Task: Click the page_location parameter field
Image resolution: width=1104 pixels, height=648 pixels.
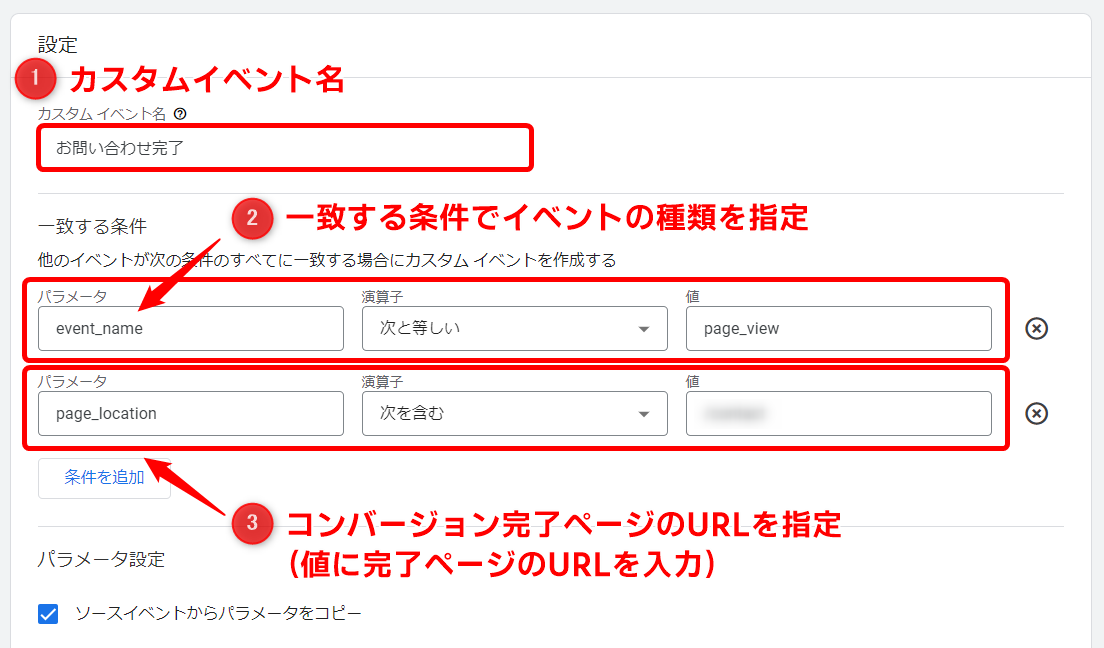Action: click(x=190, y=413)
